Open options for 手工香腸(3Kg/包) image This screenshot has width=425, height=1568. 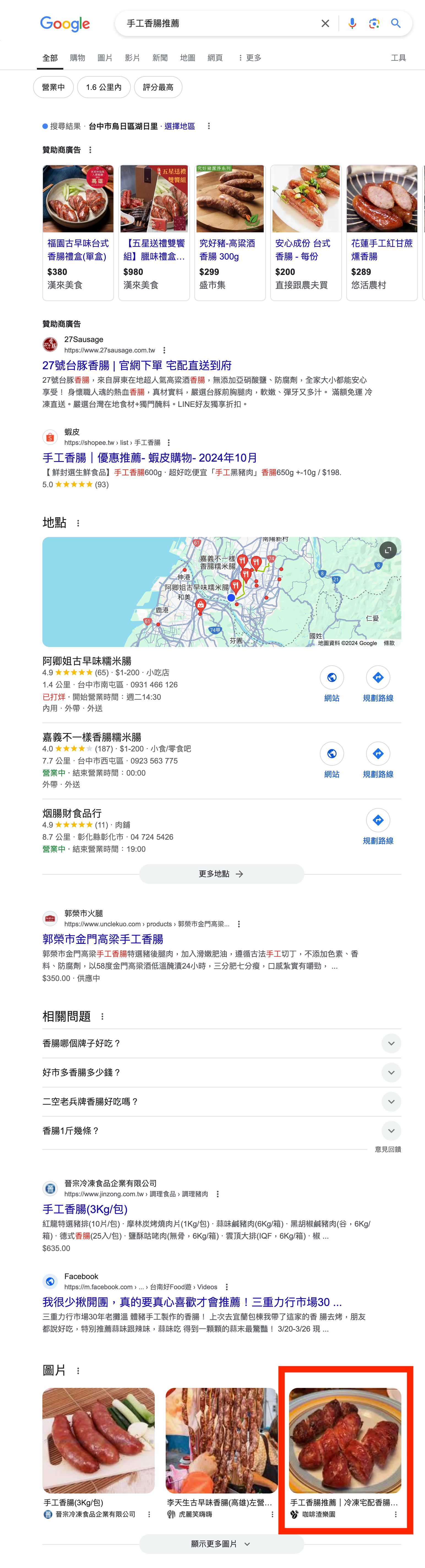point(149,1514)
